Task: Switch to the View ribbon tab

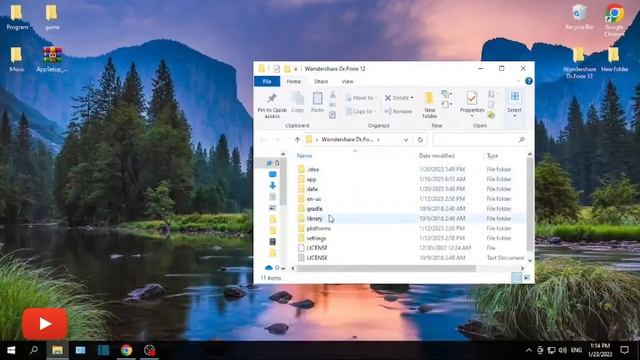Action: point(347,82)
